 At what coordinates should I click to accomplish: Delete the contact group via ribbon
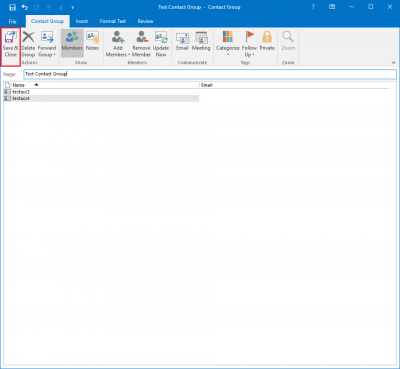coord(28,45)
